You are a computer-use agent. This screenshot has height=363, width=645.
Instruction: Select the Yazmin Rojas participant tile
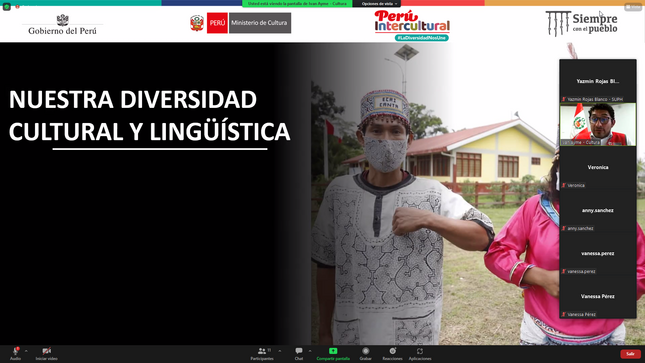click(598, 81)
